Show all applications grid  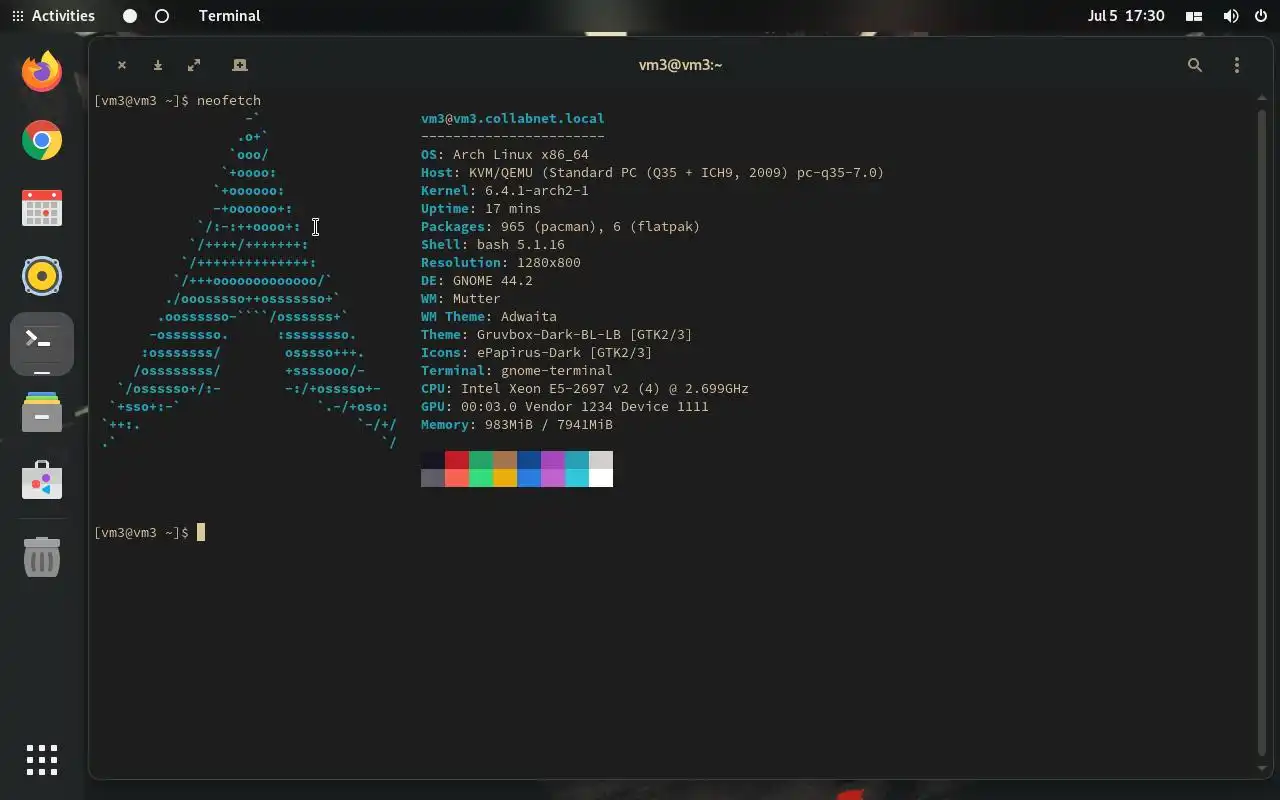tap(42, 760)
